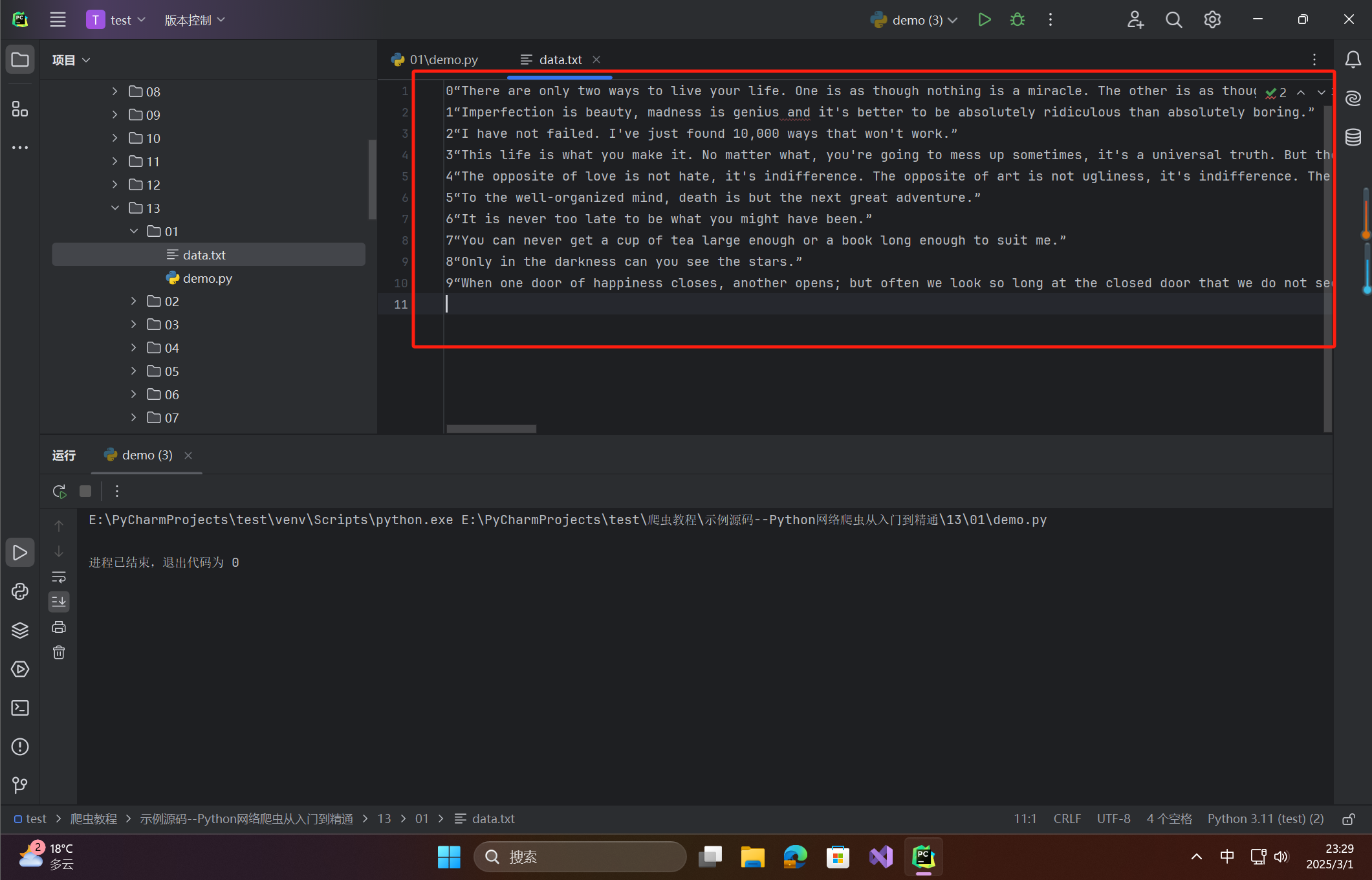Viewport: 1372px width, 880px height.
Task: Open the 版本控制 menu
Action: click(x=194, y=20)
